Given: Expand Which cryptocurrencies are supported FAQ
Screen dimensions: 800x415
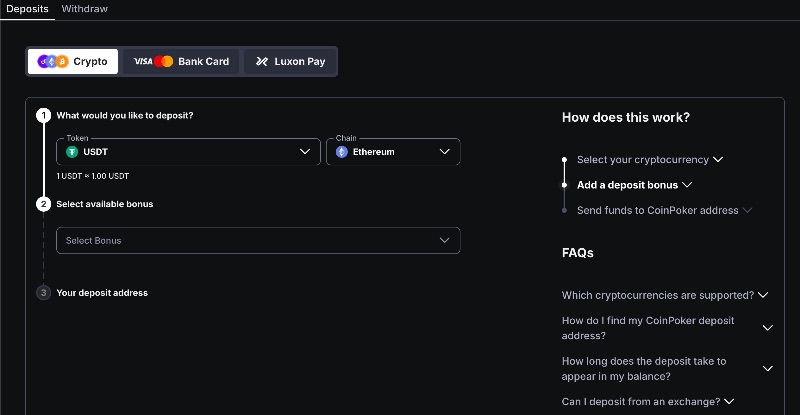Looking at the screenshot, I should pyautogui.click(x=665, y=295).
